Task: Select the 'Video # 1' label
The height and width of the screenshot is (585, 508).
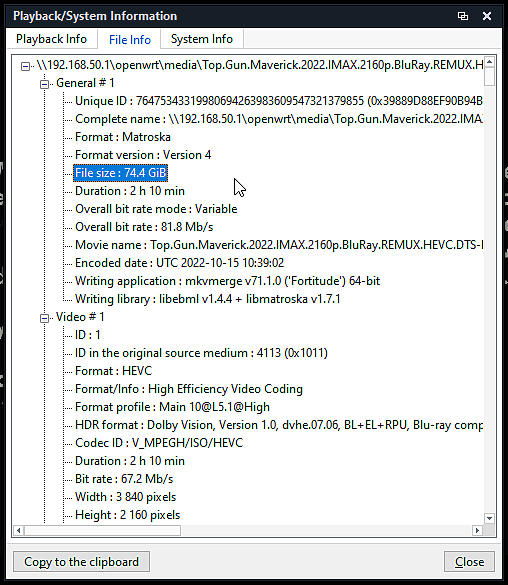Action: coord(80,317)
